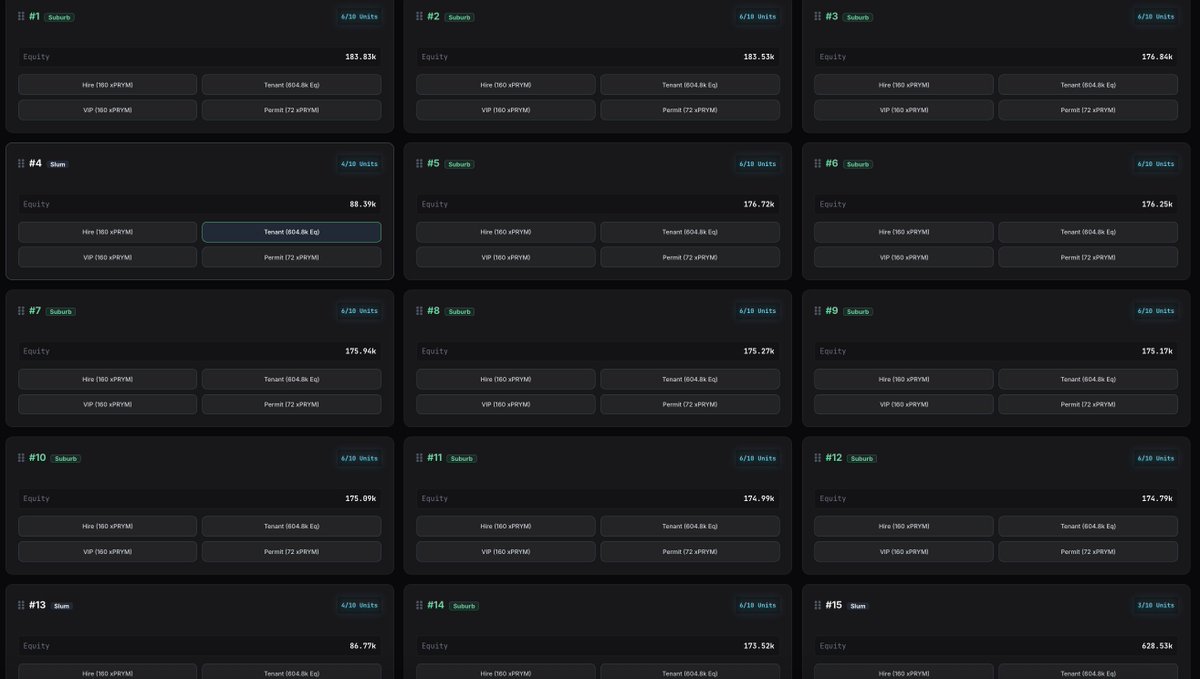Grab the drag handle on card #3

tap(817, 16)
